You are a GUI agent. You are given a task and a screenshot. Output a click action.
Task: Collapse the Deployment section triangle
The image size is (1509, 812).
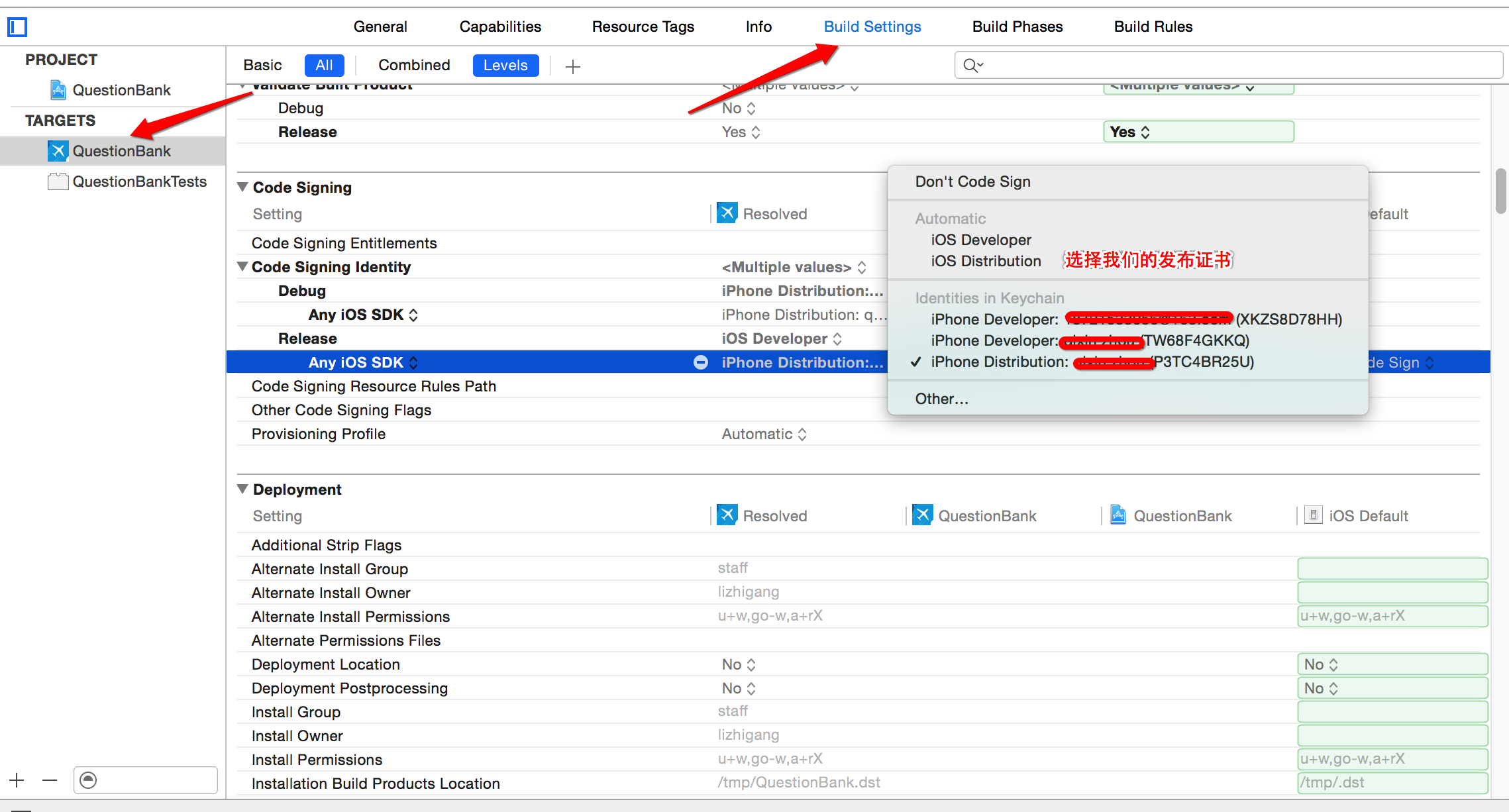click(243, 489)
